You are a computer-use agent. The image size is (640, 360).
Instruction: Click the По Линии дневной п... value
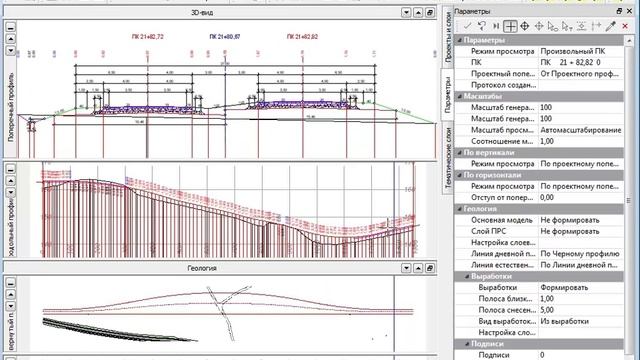tap(581, 265)
